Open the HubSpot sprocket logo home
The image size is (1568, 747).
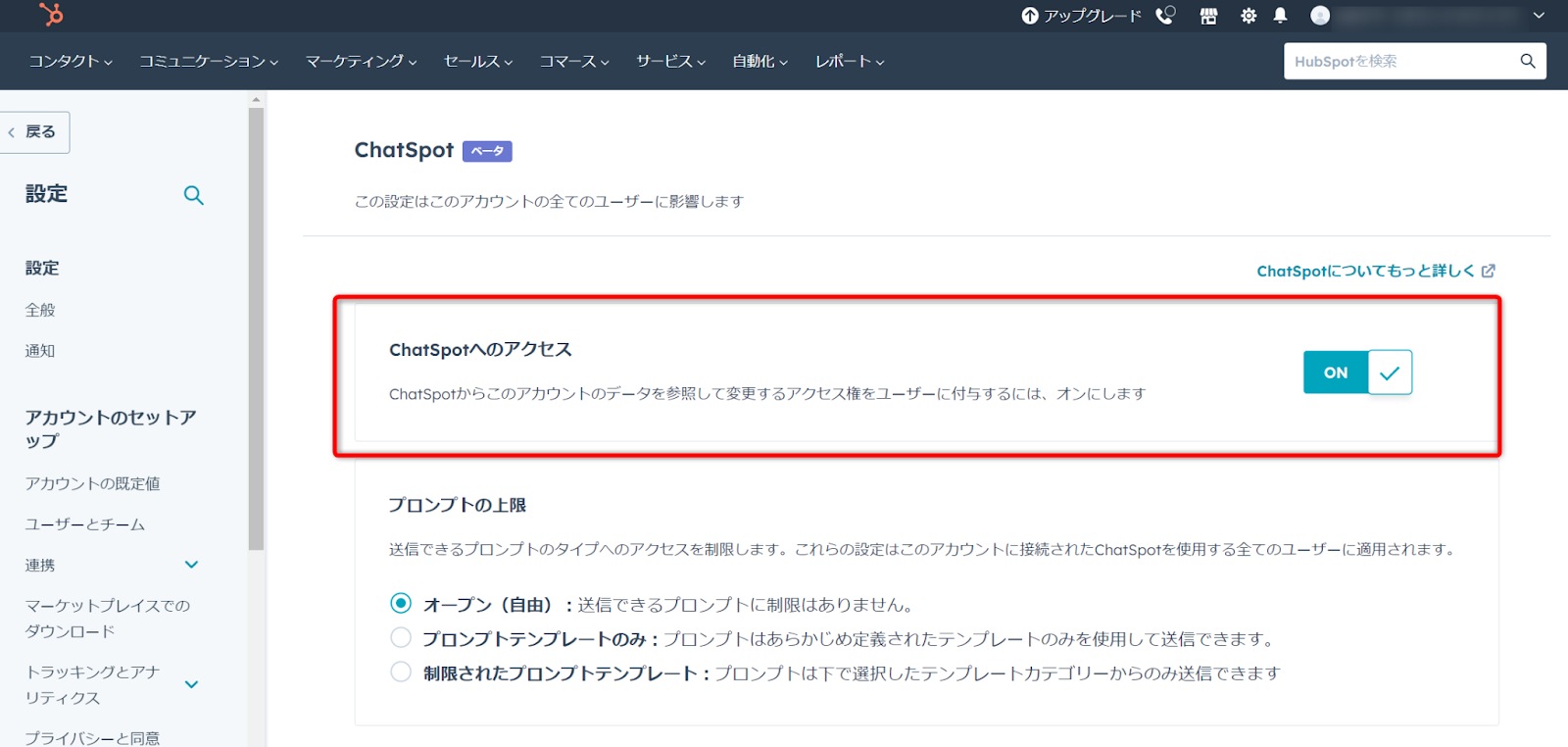[x=51, y=15]
